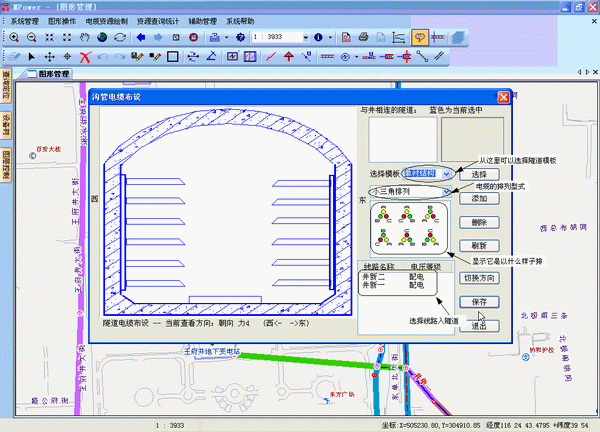This screenshot has height=432, width=600.
Task: Click the red diagonal line drawing tool
Action: coord(271,57)
